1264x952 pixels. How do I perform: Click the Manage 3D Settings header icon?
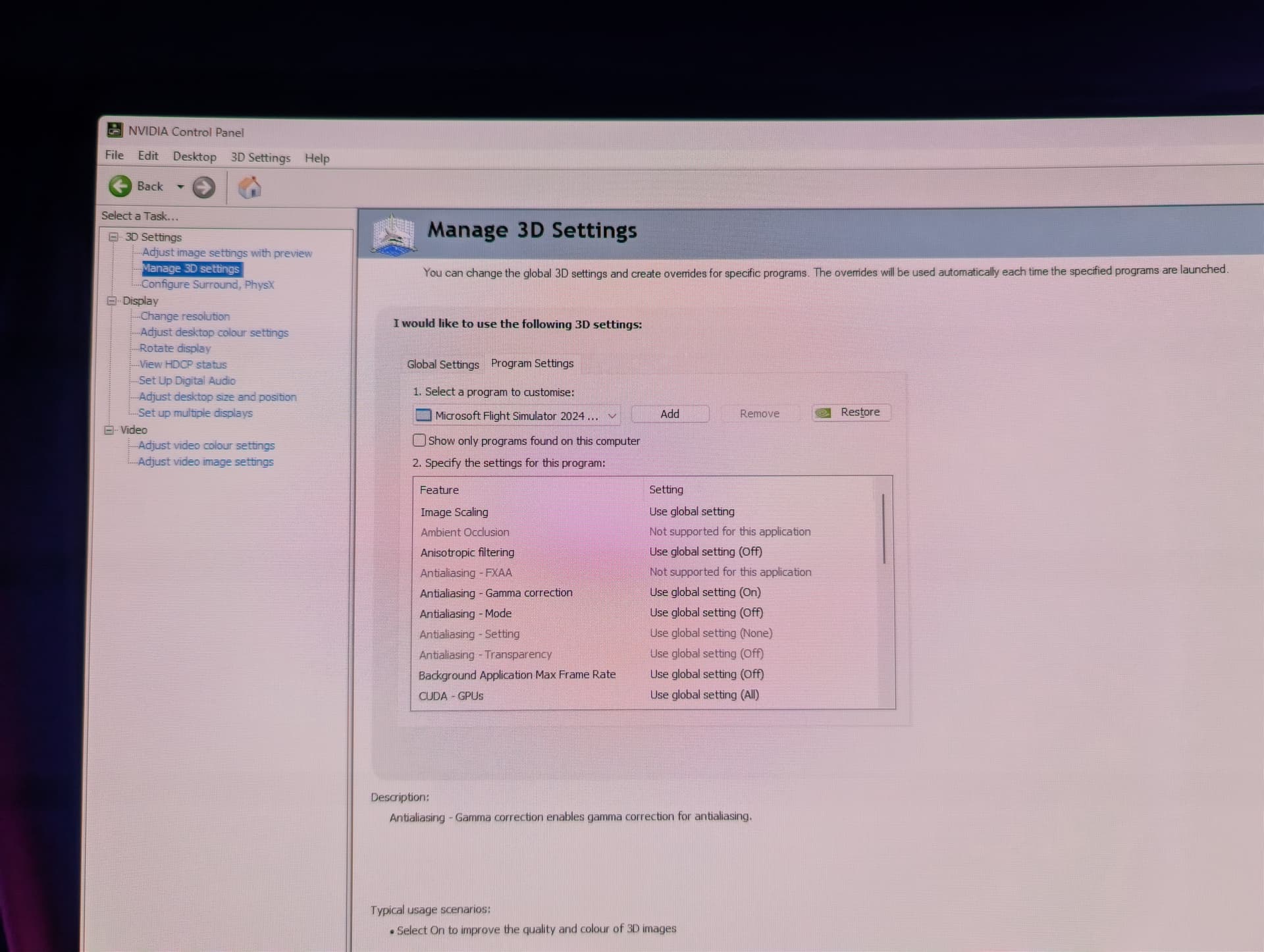pyautogui.click(x=393, y=234)
